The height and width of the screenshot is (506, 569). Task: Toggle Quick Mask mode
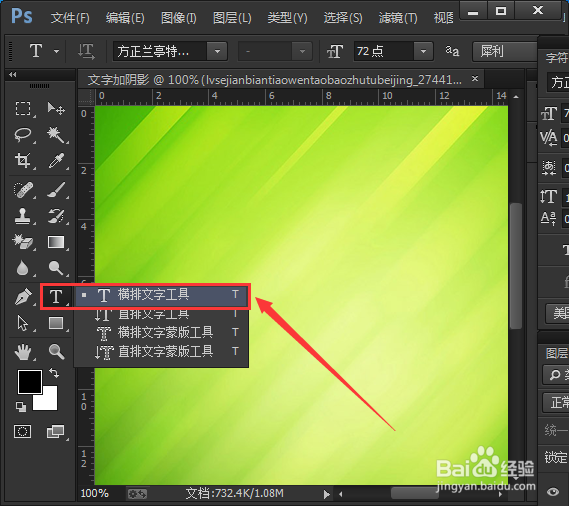(22, 432)
